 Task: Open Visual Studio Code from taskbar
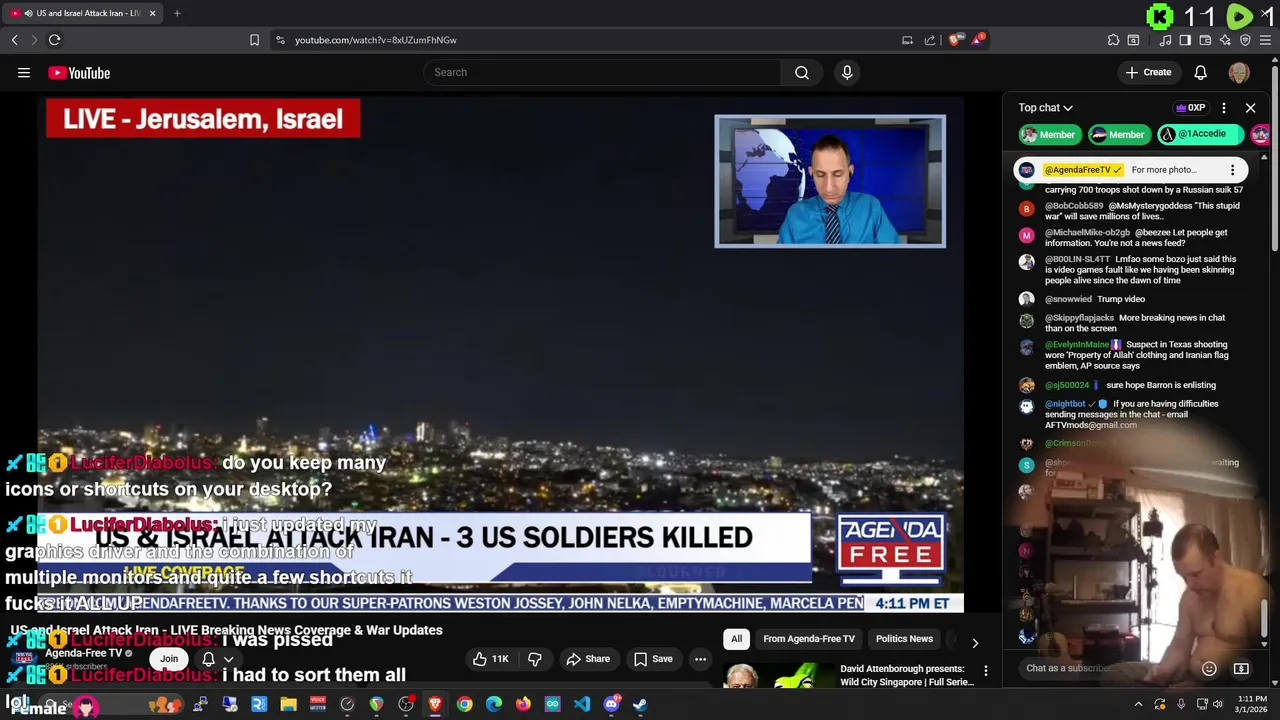(x=582, y=704)
